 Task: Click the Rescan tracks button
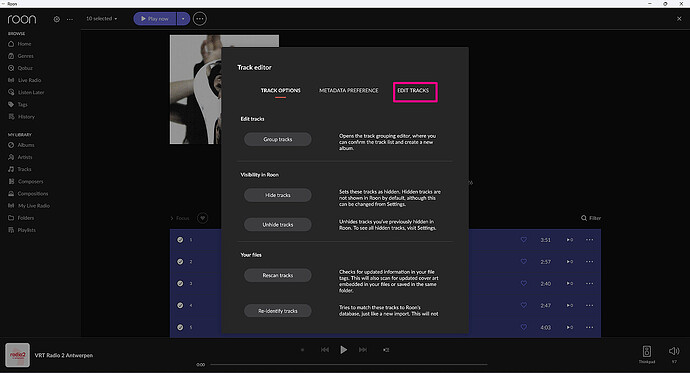click(x=278, y=275)
